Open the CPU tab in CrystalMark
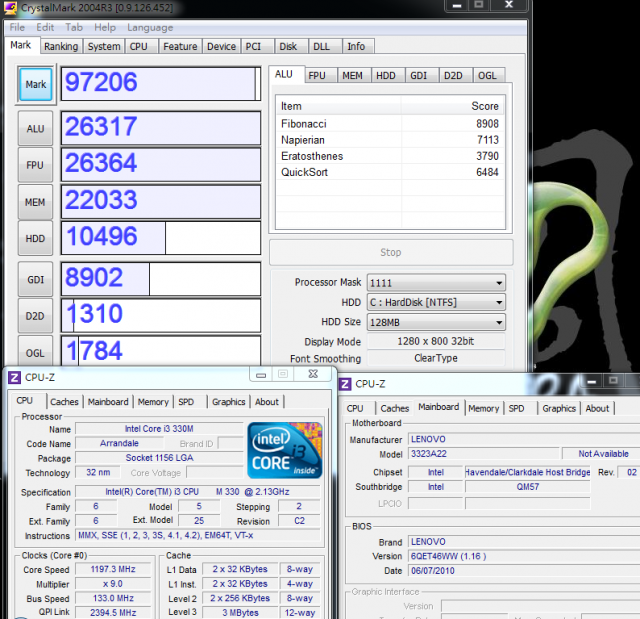Screen dimensions: 640x619 [x=139, y=47]
